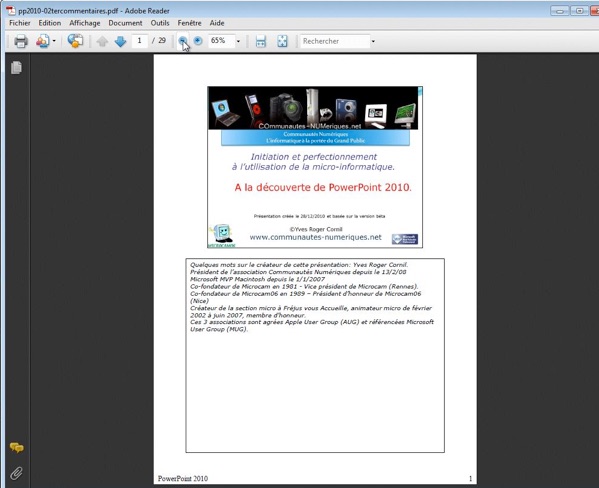The width and height of the screenshot is (599, 488).
Task: Click the Microcam computer mascot logo
Action: point(222,236)
